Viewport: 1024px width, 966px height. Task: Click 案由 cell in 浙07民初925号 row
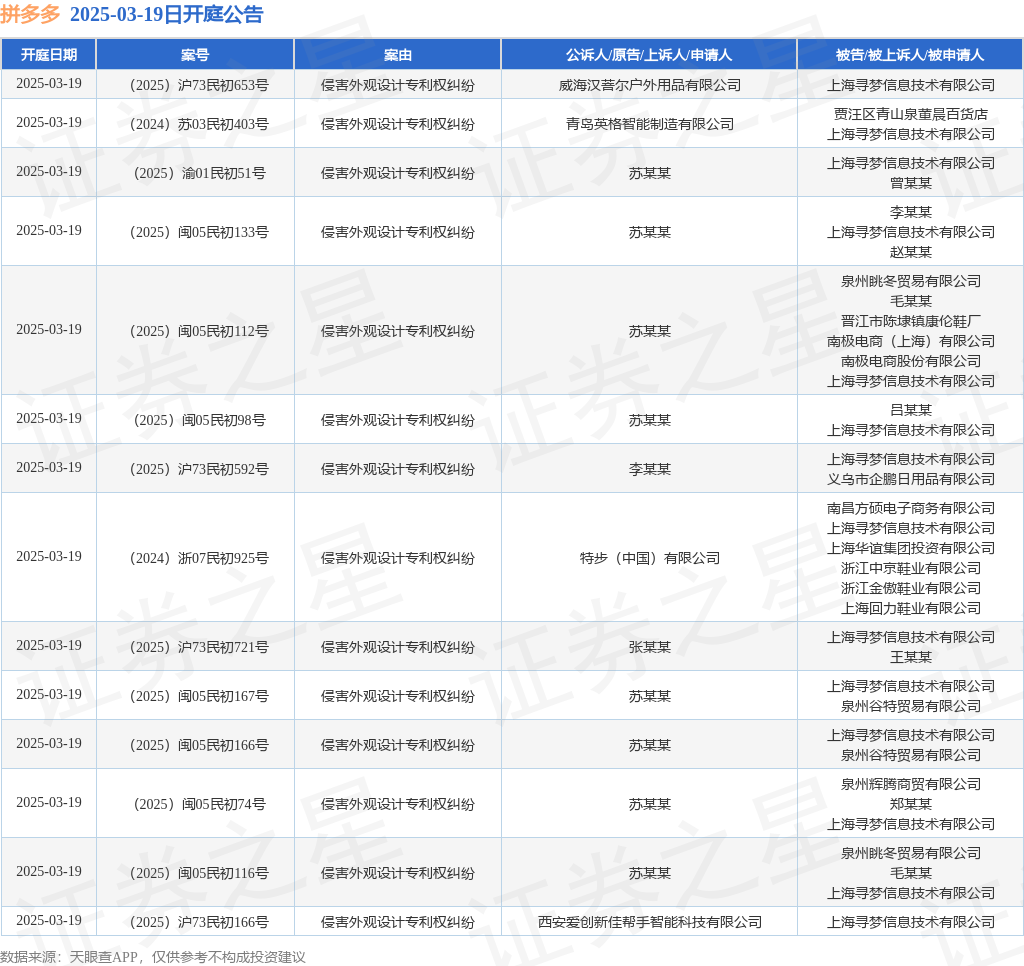pyautogui.click(x=398, y=558)
